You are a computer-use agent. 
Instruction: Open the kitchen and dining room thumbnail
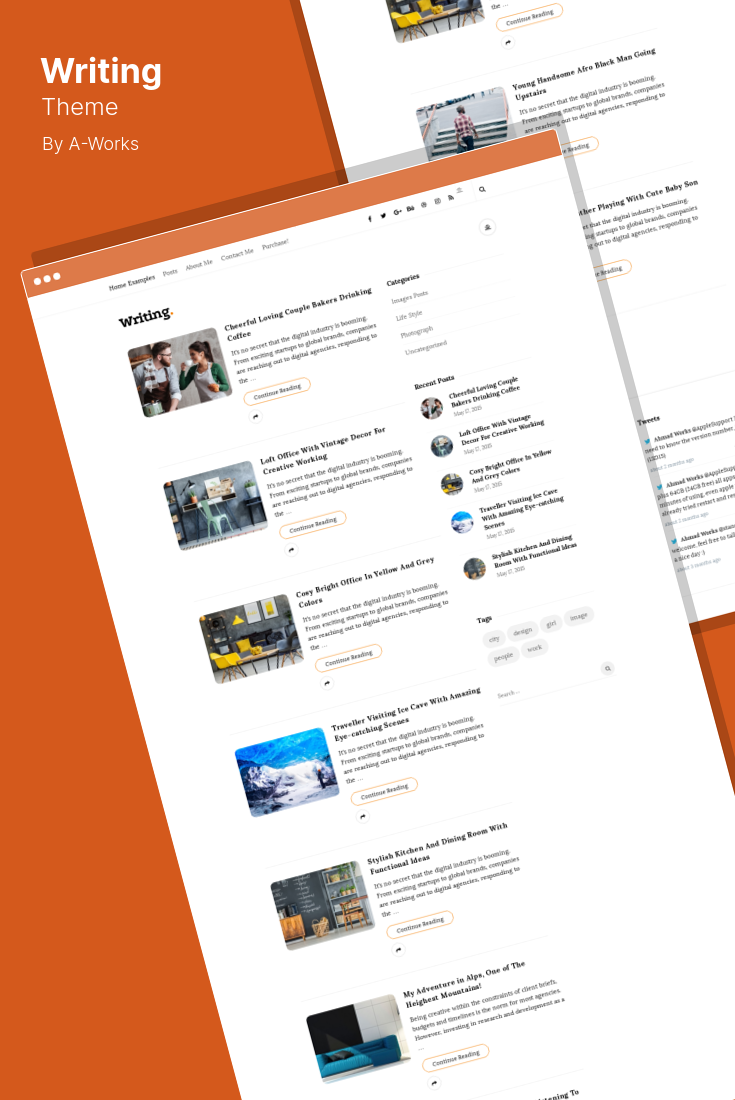coord(323,906)
